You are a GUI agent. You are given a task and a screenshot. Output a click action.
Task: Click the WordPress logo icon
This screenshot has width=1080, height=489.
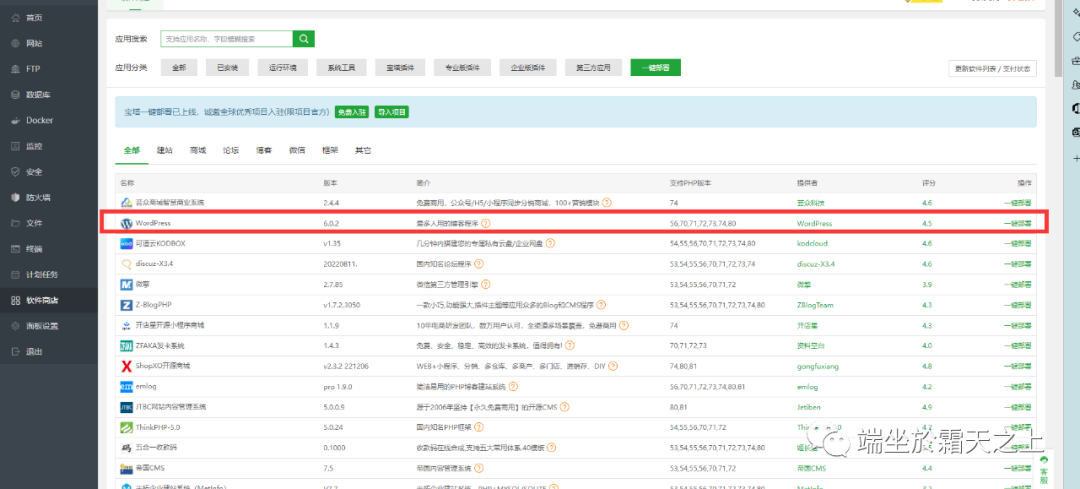(126, 223)
